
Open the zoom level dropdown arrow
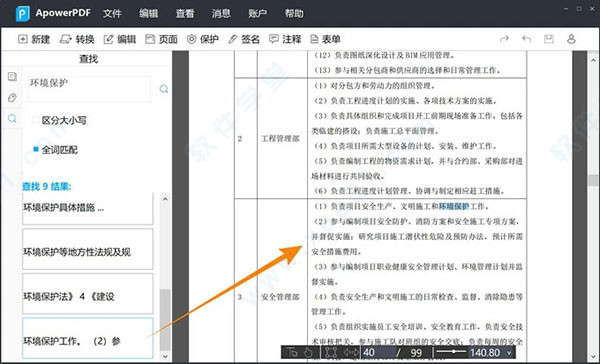point(509,353)
